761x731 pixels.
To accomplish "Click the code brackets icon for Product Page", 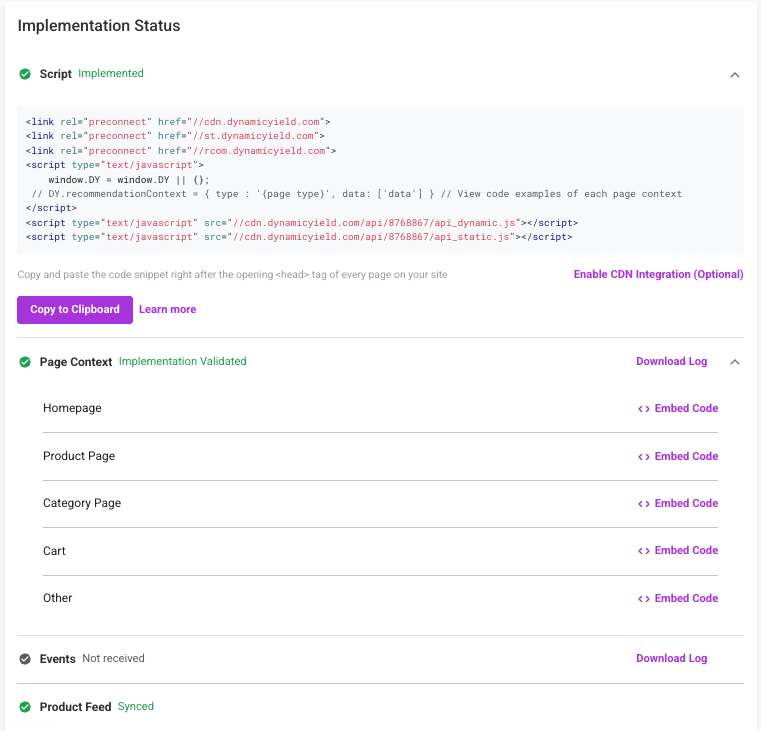I will click(x=644, y=457).
